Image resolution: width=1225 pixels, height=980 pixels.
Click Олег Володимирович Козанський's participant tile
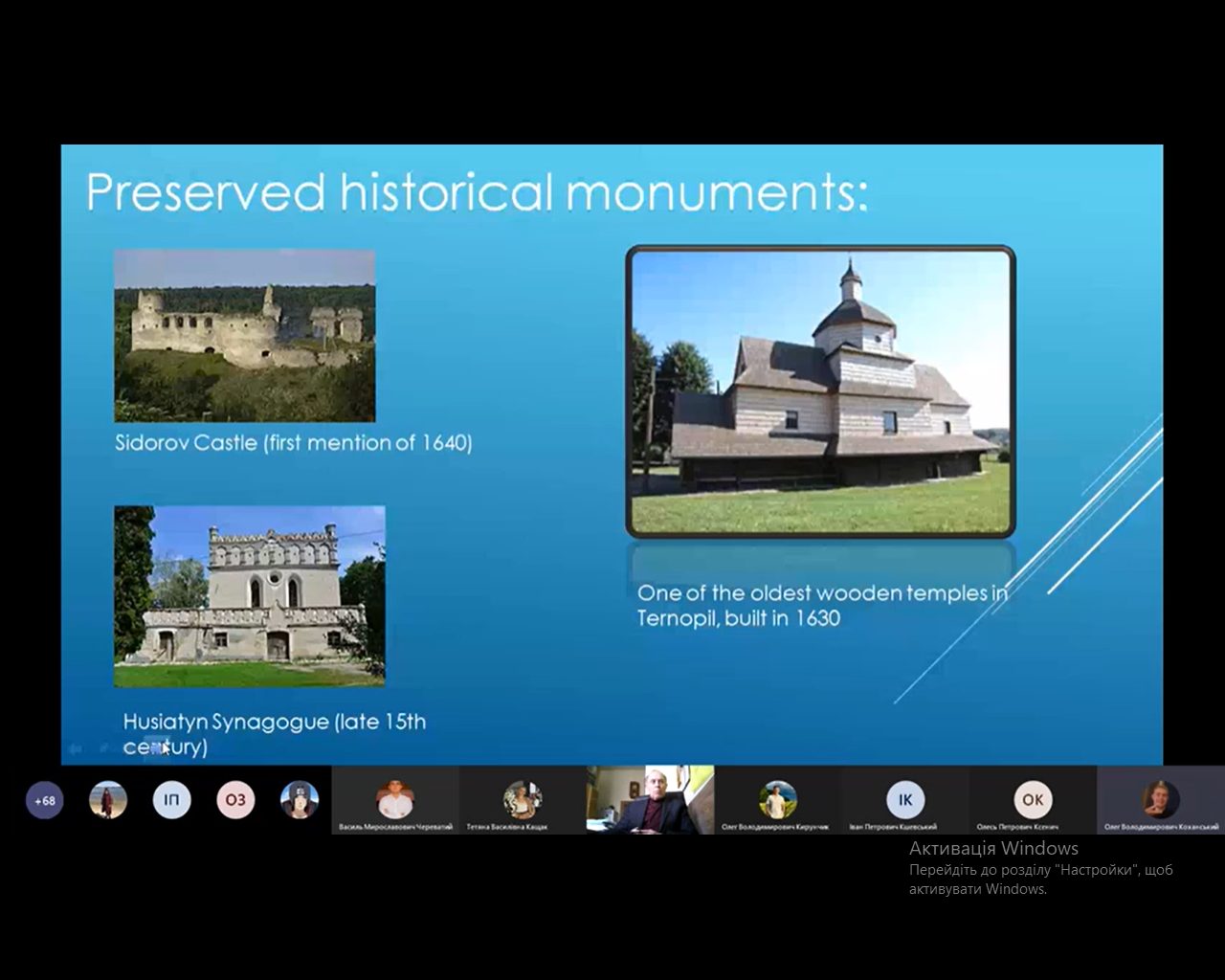point(1160,799)
